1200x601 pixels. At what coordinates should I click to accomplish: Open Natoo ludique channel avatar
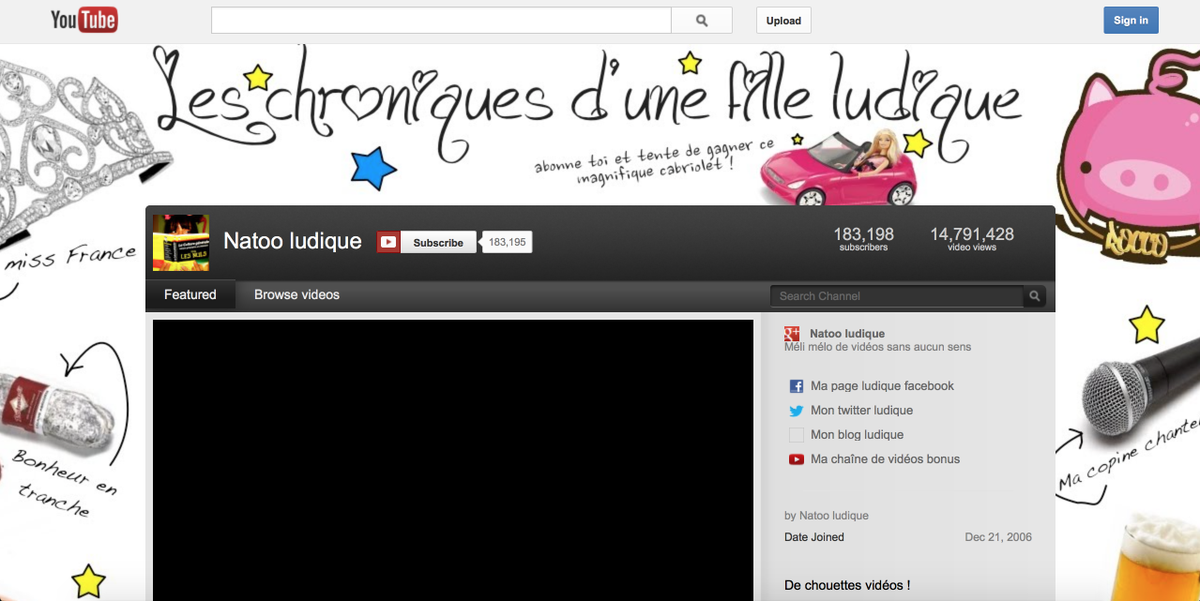181,242
